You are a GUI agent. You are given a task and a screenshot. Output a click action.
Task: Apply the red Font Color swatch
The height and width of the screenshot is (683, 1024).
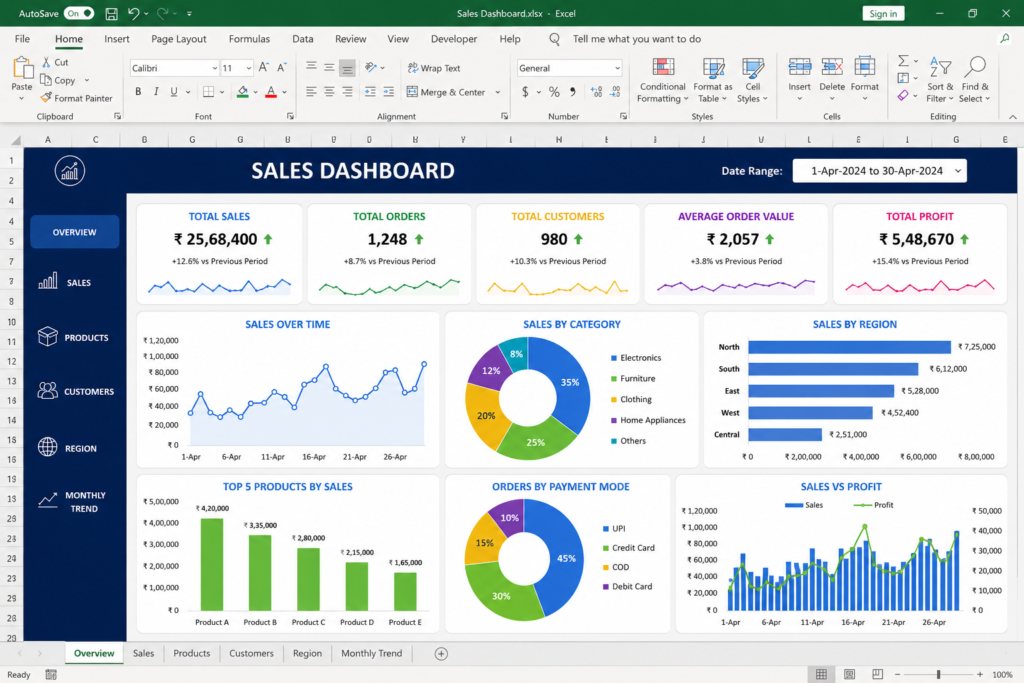point(271,92)
